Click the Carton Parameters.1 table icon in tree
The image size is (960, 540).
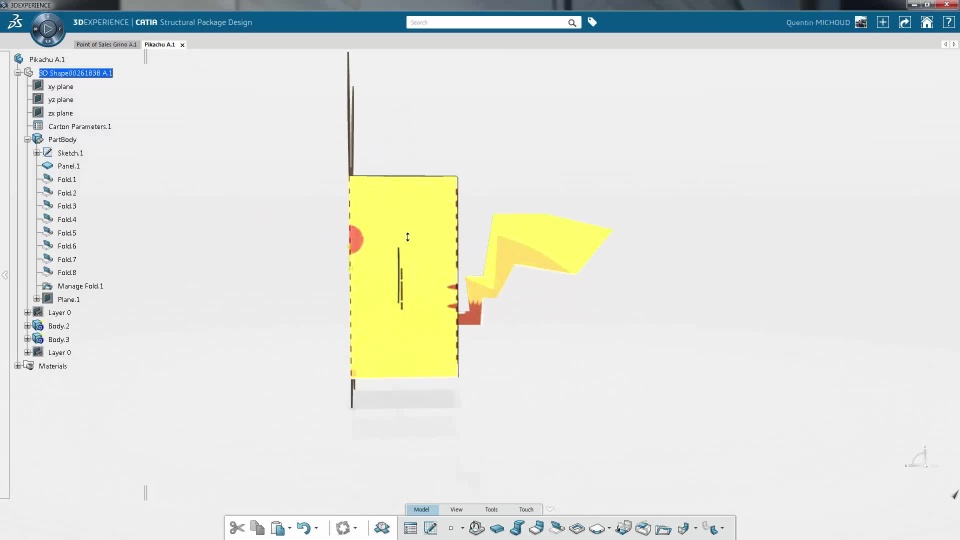[38, 126]
